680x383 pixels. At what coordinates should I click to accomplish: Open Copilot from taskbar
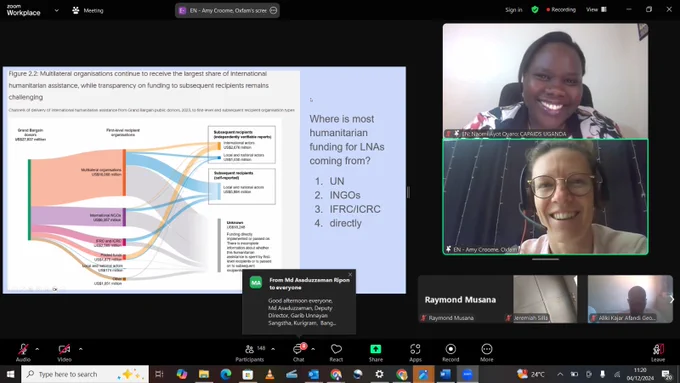pos(182,374)
